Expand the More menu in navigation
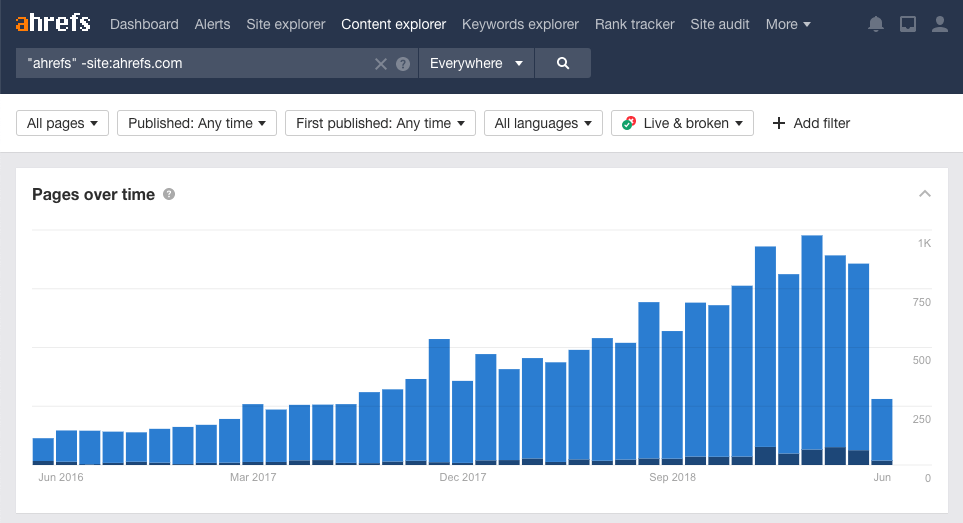The image size is (963, 523). (x=788, y=24)
